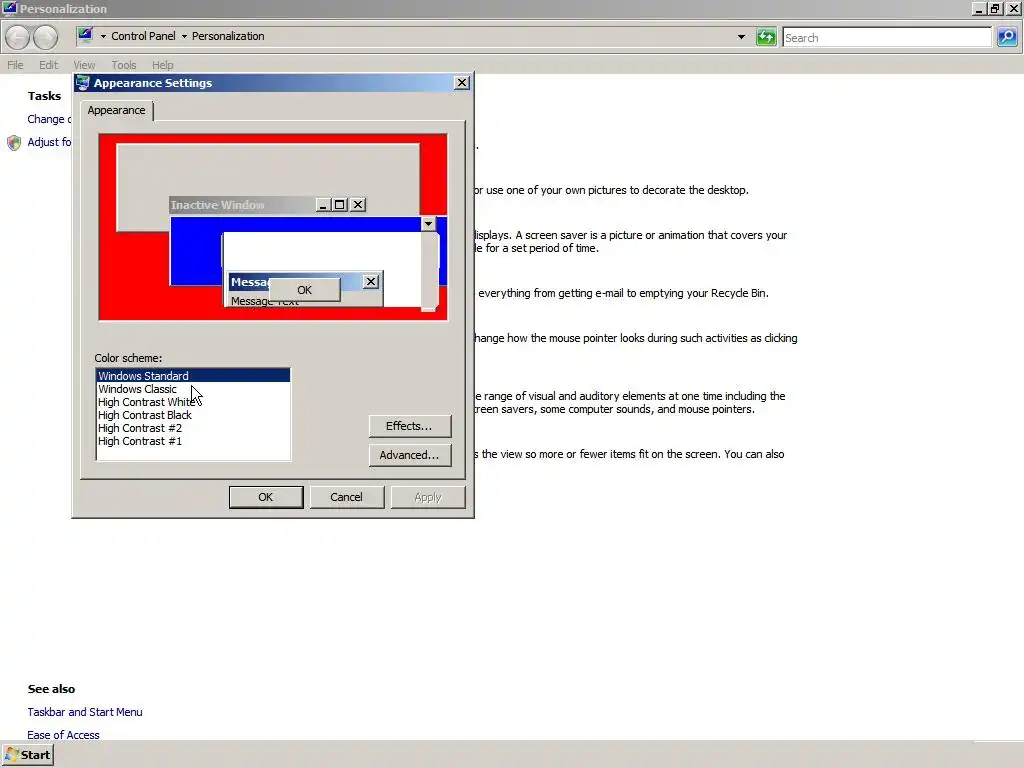
Task: Open dropdown arrow before Personalization breadcrumb
Action: pyautogui.click(x=184, y=37)
